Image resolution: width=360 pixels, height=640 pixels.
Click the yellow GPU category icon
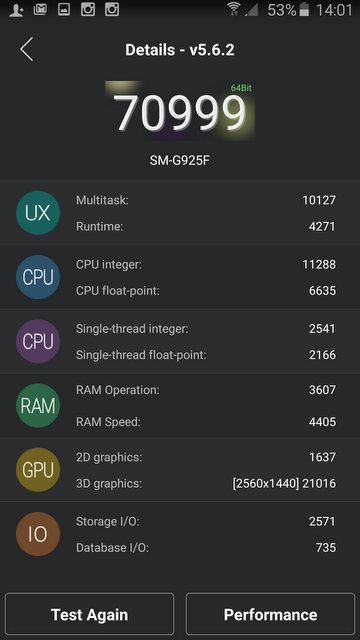tap(38, 470)
